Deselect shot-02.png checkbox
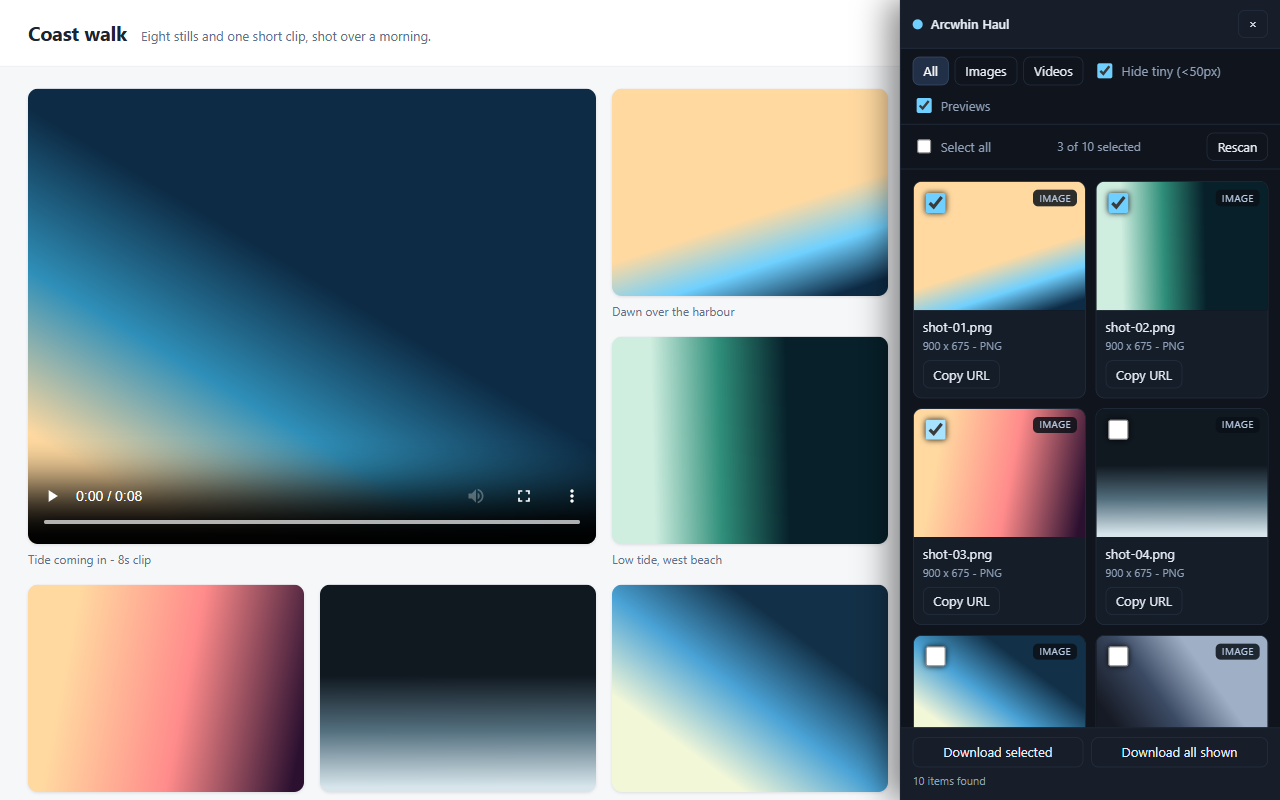Image resolution: width=1280 pixels, height=800 pixels. pyautogui.click(x=1118, y=203)
